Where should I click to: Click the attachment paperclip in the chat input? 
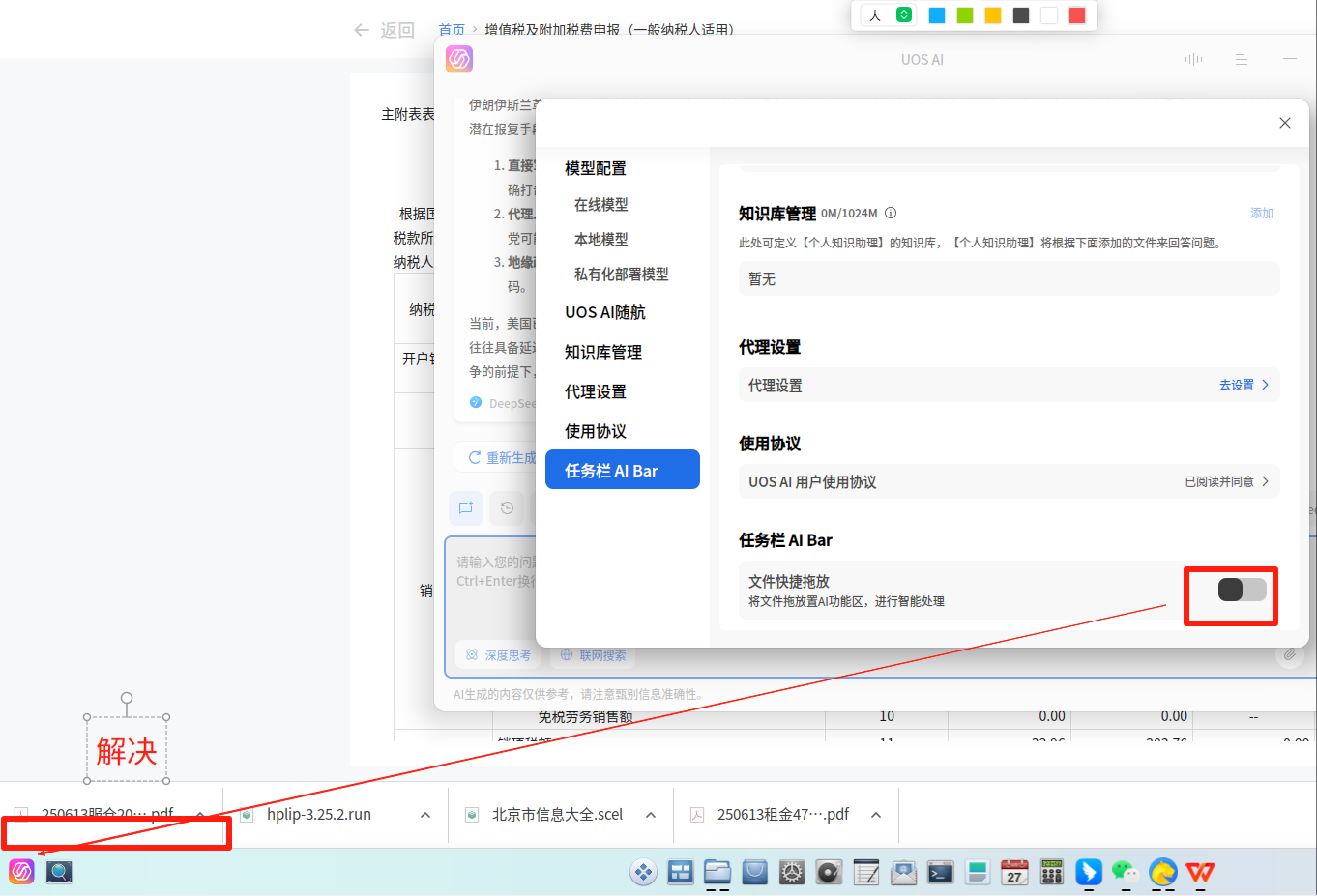(1290, 654)
